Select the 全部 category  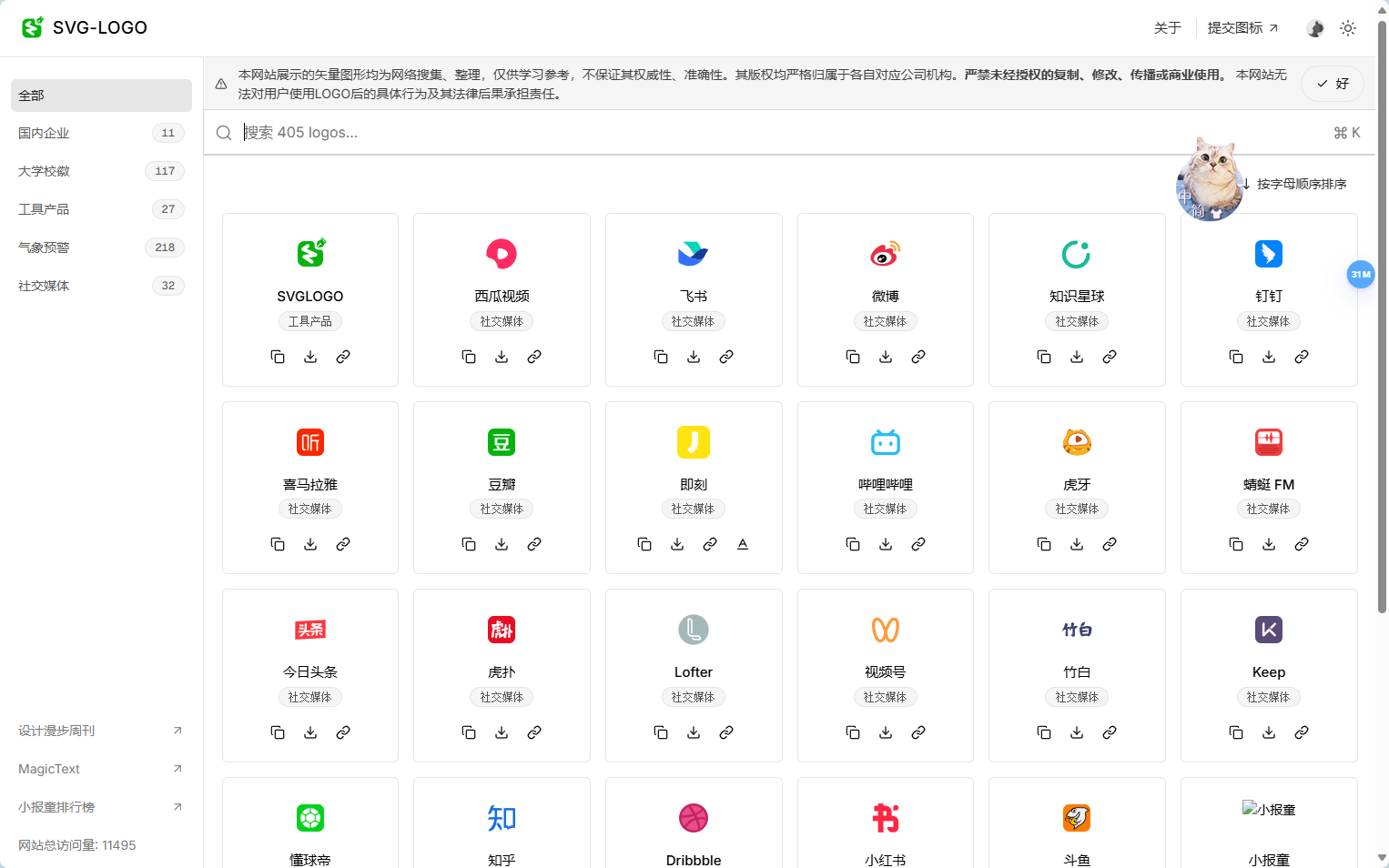click(x=101, y=96)
